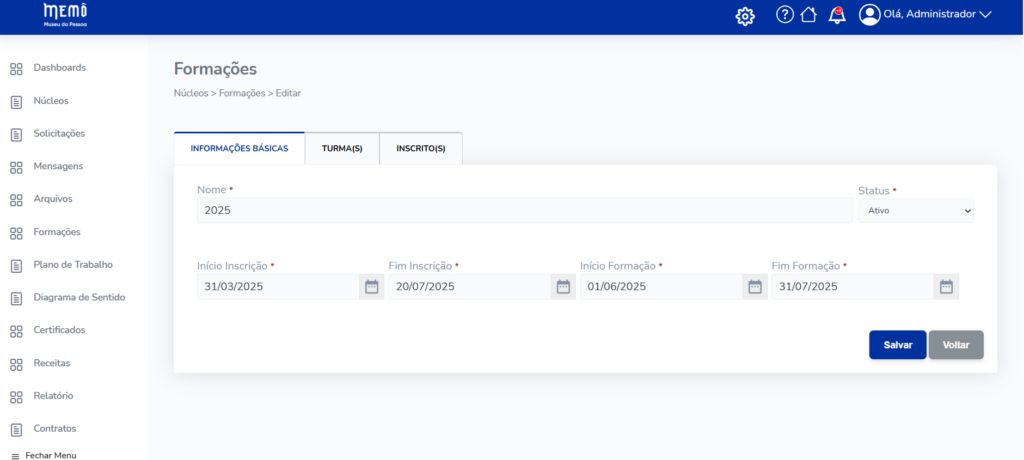1024x460 pixels.
Task: Expand the Olá, Administrador user menu
Action: 937,15
